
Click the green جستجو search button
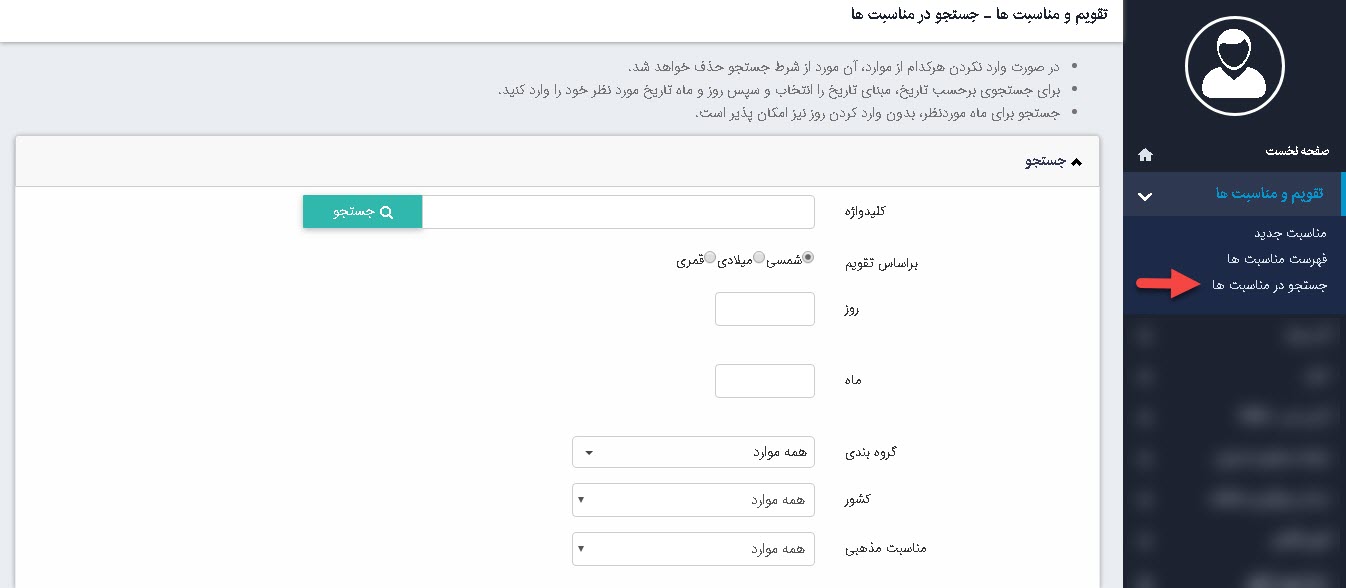pos(362,212)
